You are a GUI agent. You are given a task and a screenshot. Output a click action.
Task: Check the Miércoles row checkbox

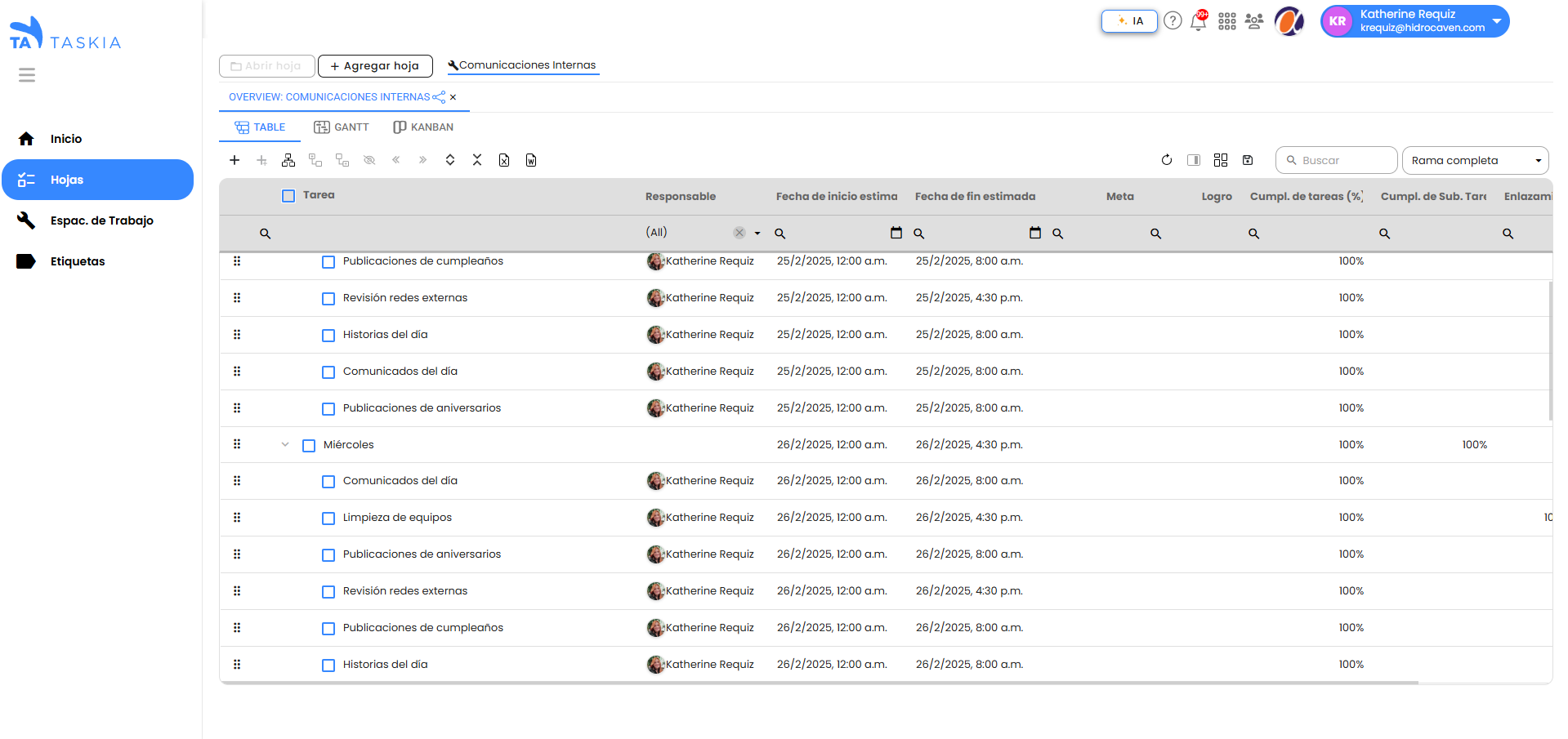pyautogui.click(x=309, y=446)
